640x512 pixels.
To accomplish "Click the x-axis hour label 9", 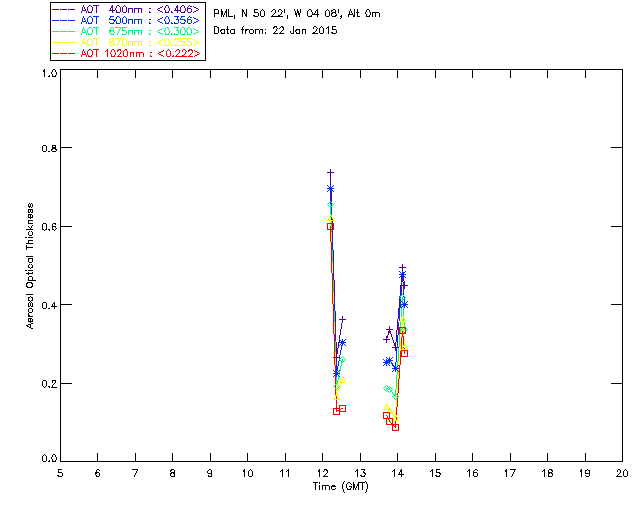I will coord(210,473).
